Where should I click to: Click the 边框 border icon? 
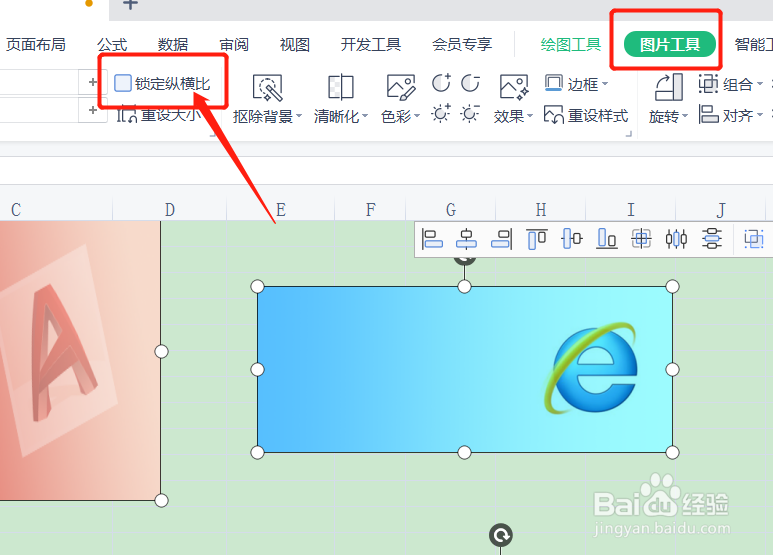[x=554, y=83]
